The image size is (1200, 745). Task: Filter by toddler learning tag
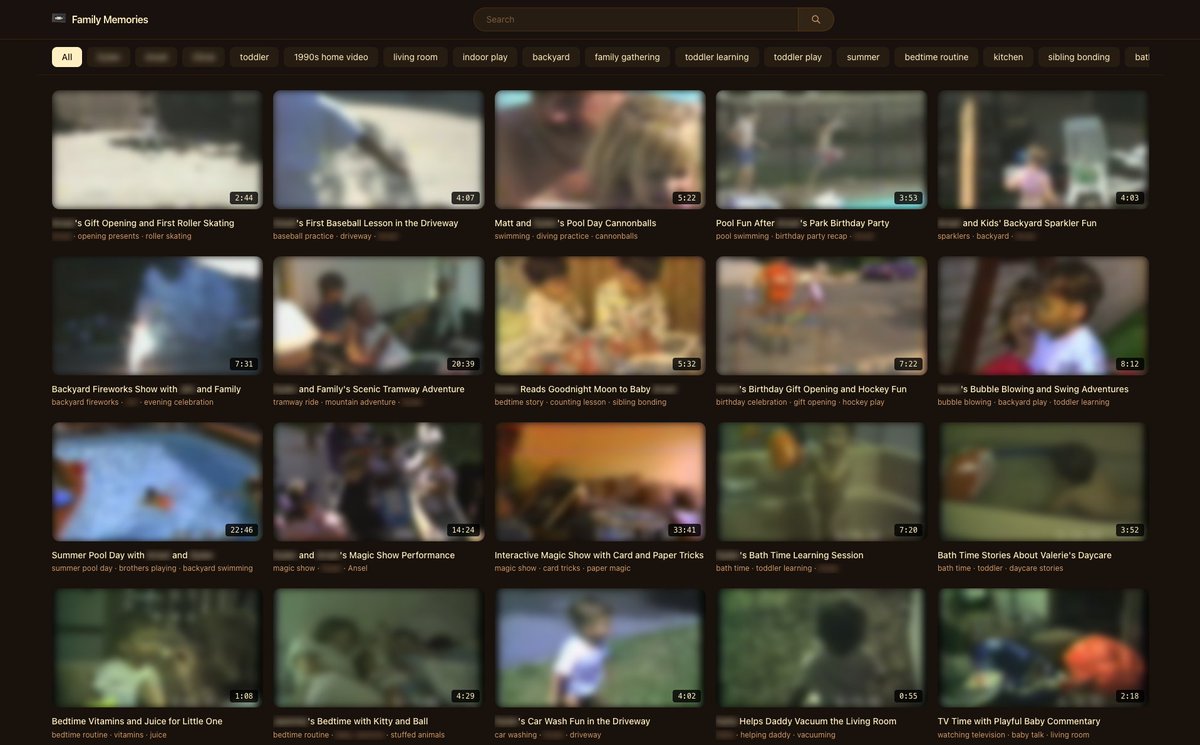coord(717,57)
